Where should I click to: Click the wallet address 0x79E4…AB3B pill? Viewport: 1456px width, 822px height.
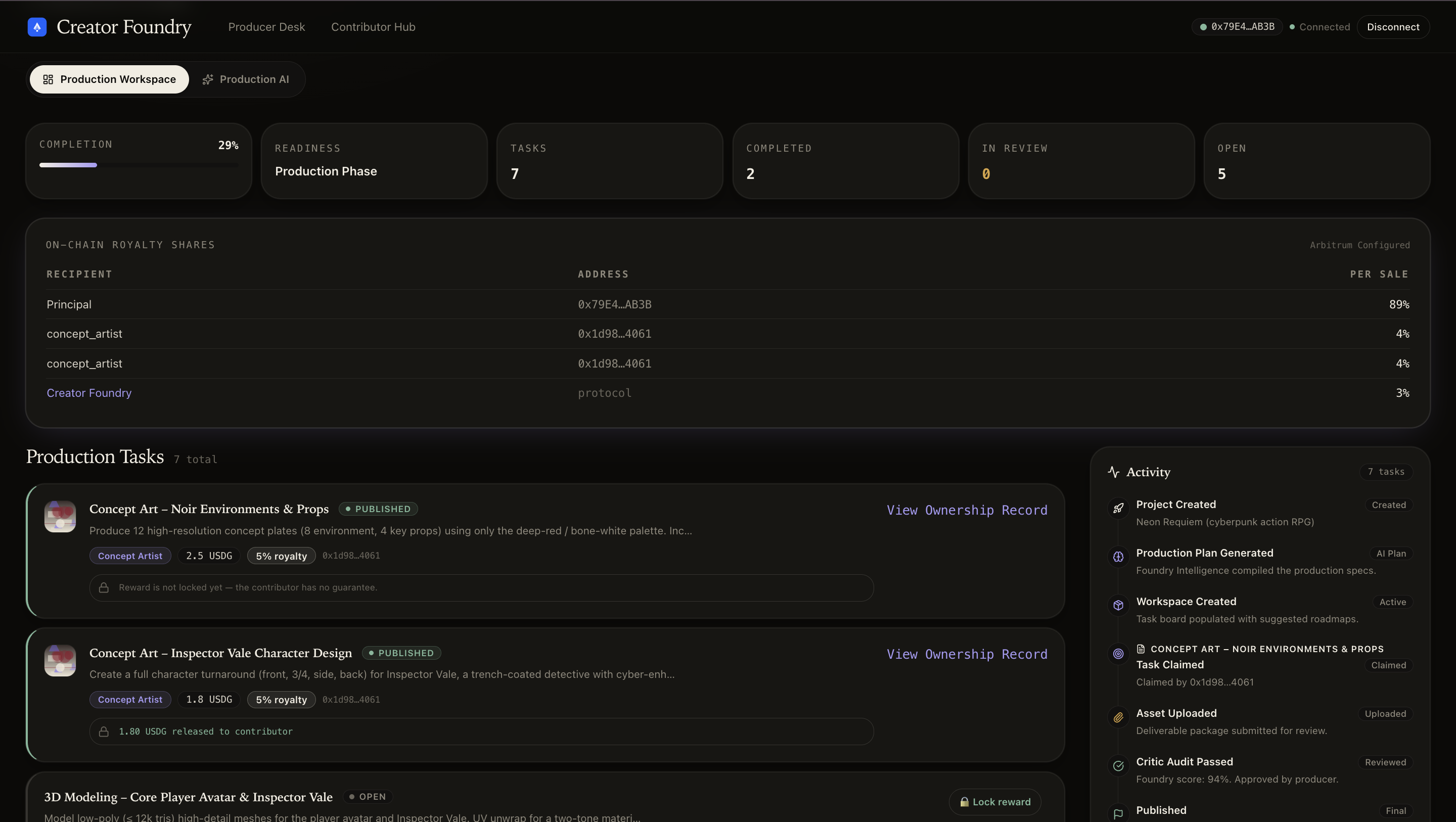[x=1237, y=27]
